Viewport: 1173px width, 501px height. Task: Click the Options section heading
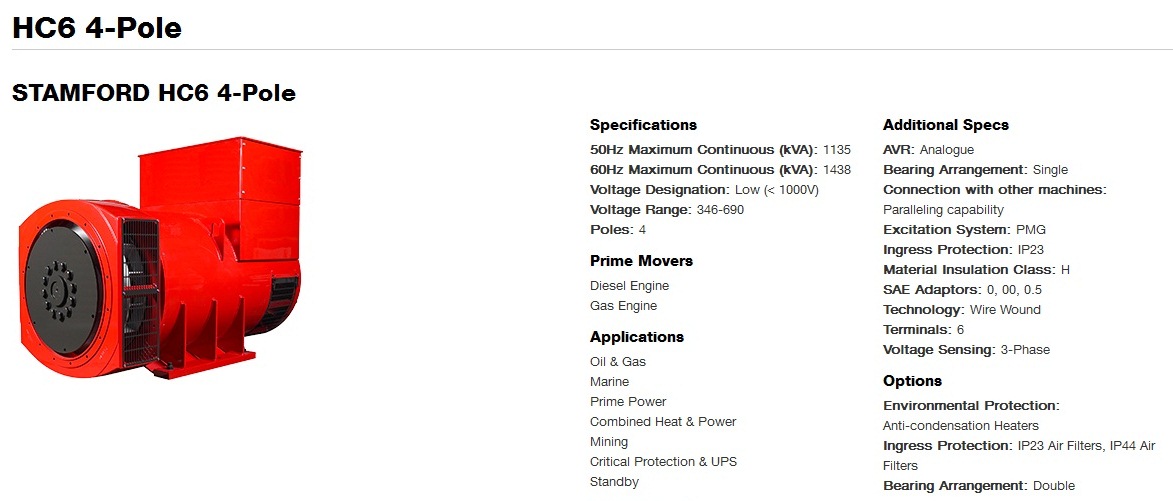[913, 381]
